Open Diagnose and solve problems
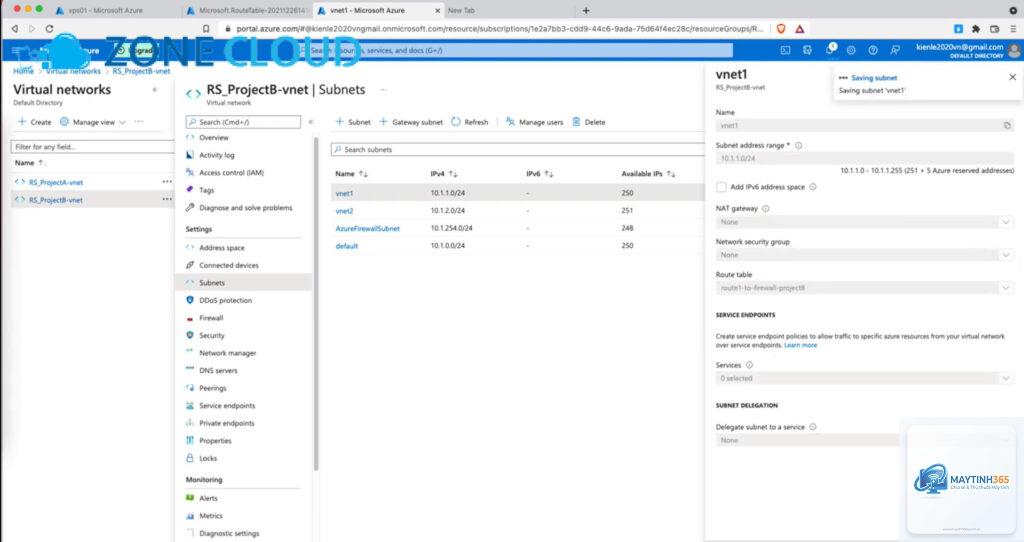This screenshot has height=542, width=1024. pyautogui.click(x=246, y=208)
